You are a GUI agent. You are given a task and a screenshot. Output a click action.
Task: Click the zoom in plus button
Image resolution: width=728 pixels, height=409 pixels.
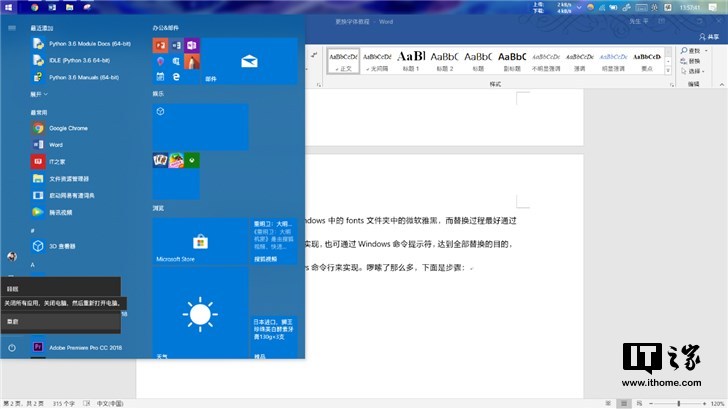(x=704, y=403)
